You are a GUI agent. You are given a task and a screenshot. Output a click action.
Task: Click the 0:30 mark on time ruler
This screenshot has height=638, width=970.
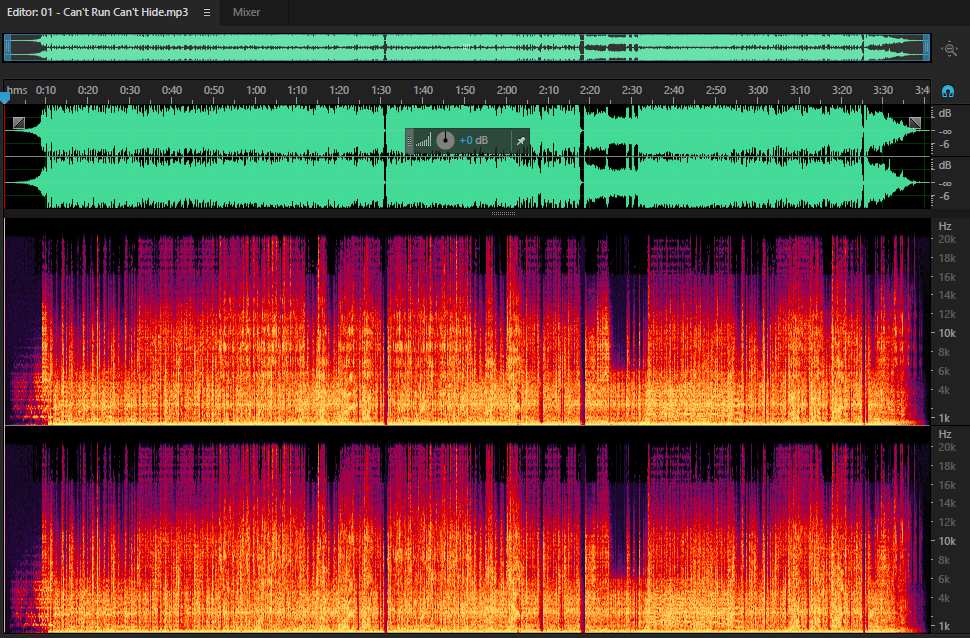tap(129, 90)
